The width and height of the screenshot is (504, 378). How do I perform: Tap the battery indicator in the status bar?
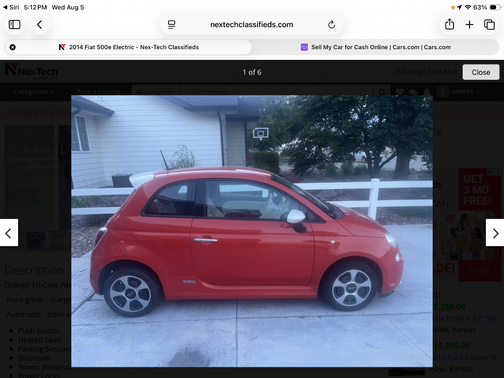(x=494, y=7)
